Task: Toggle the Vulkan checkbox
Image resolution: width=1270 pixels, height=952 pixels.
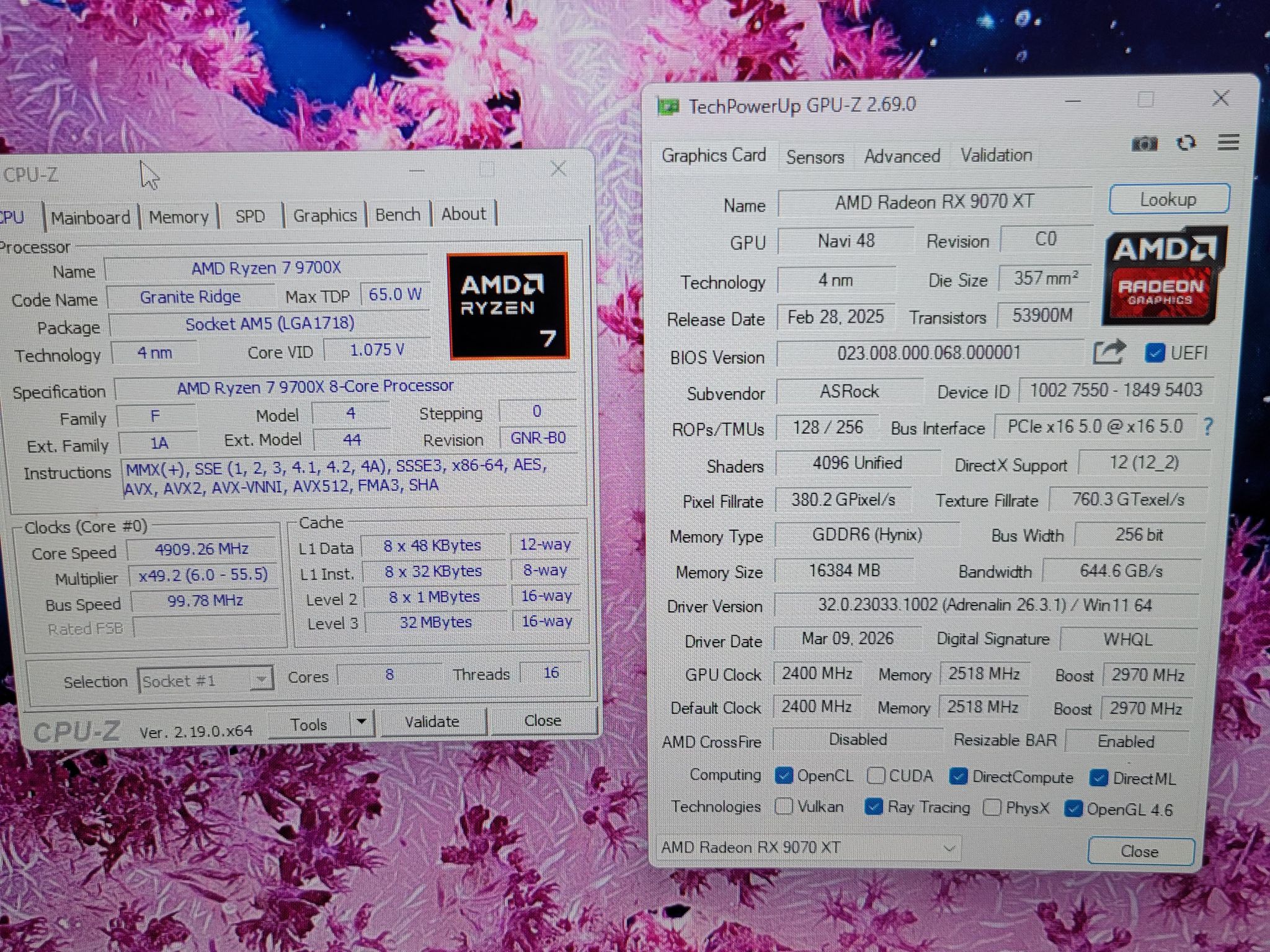Action: pyautogui.click(x=784, y=806)
